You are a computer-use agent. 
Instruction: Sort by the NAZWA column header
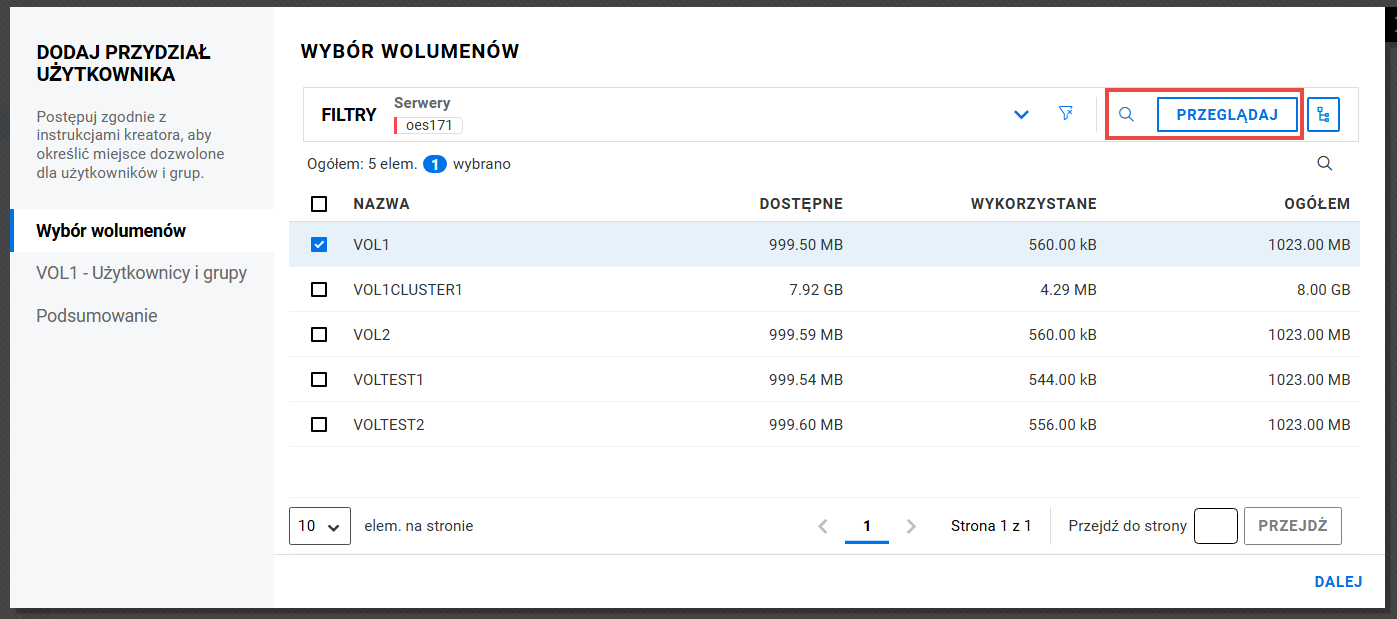(381, 204)
